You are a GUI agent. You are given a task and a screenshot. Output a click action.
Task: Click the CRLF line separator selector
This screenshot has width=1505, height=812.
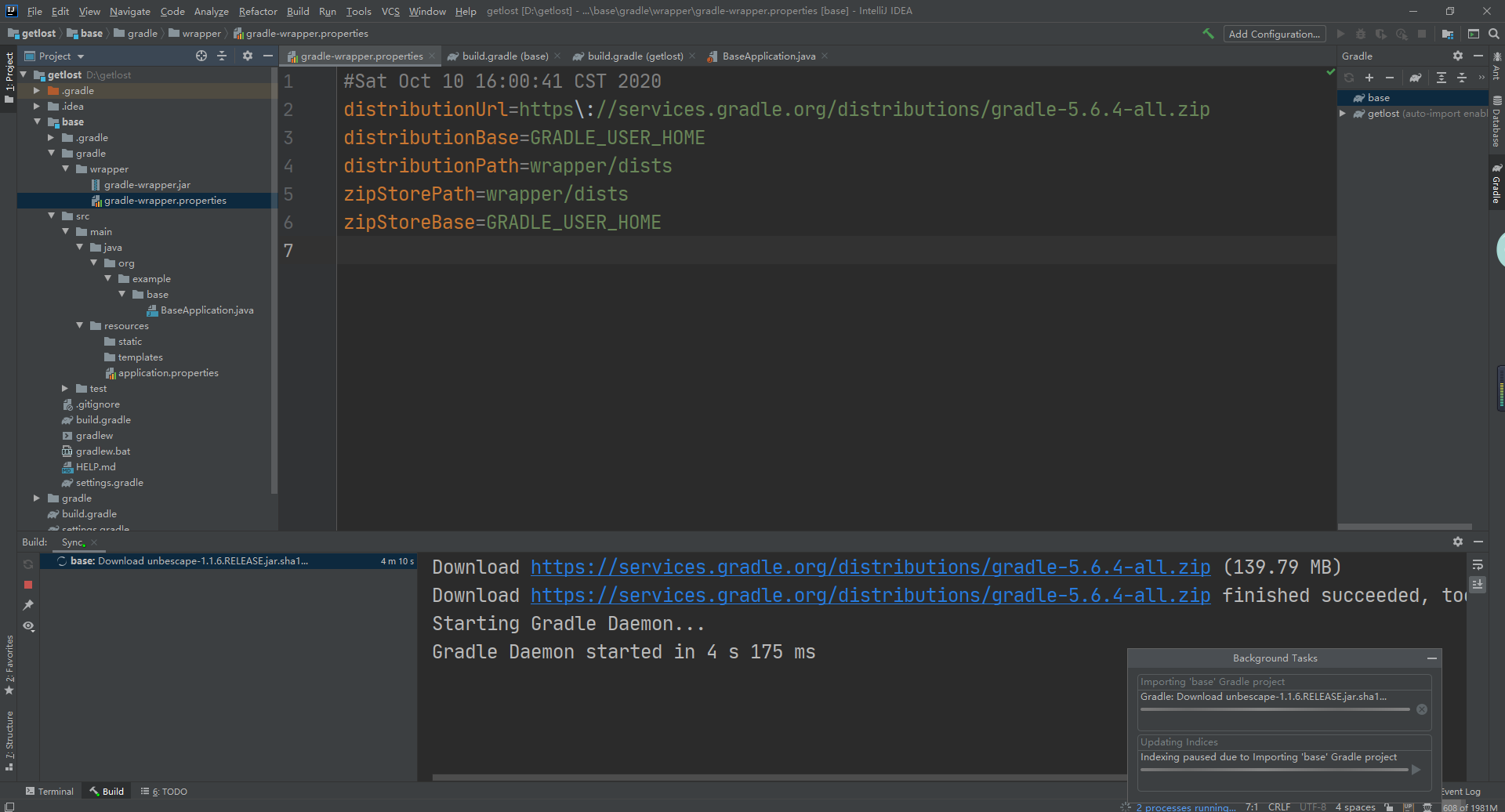coord(1278,807)
